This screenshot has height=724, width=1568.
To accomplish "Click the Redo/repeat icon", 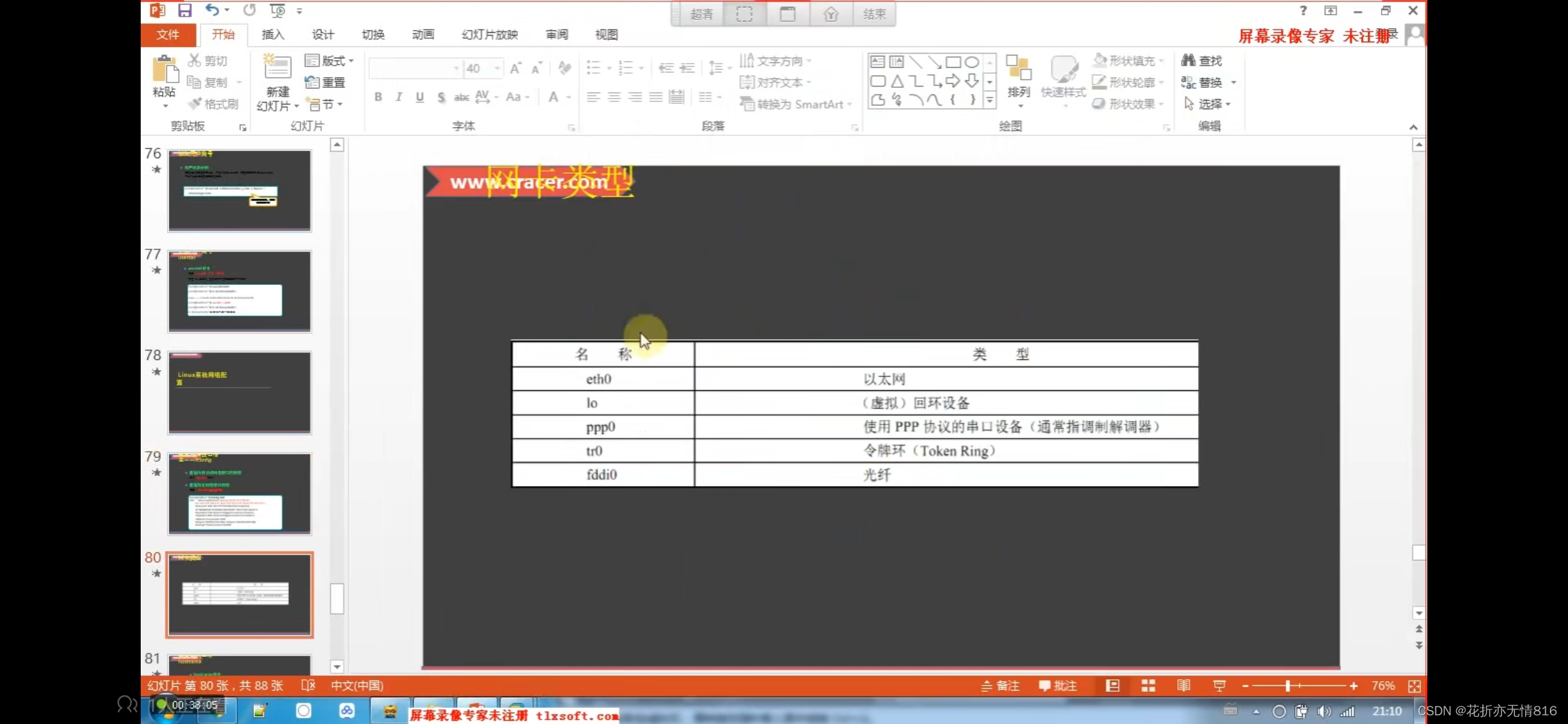I will (249, 10).
